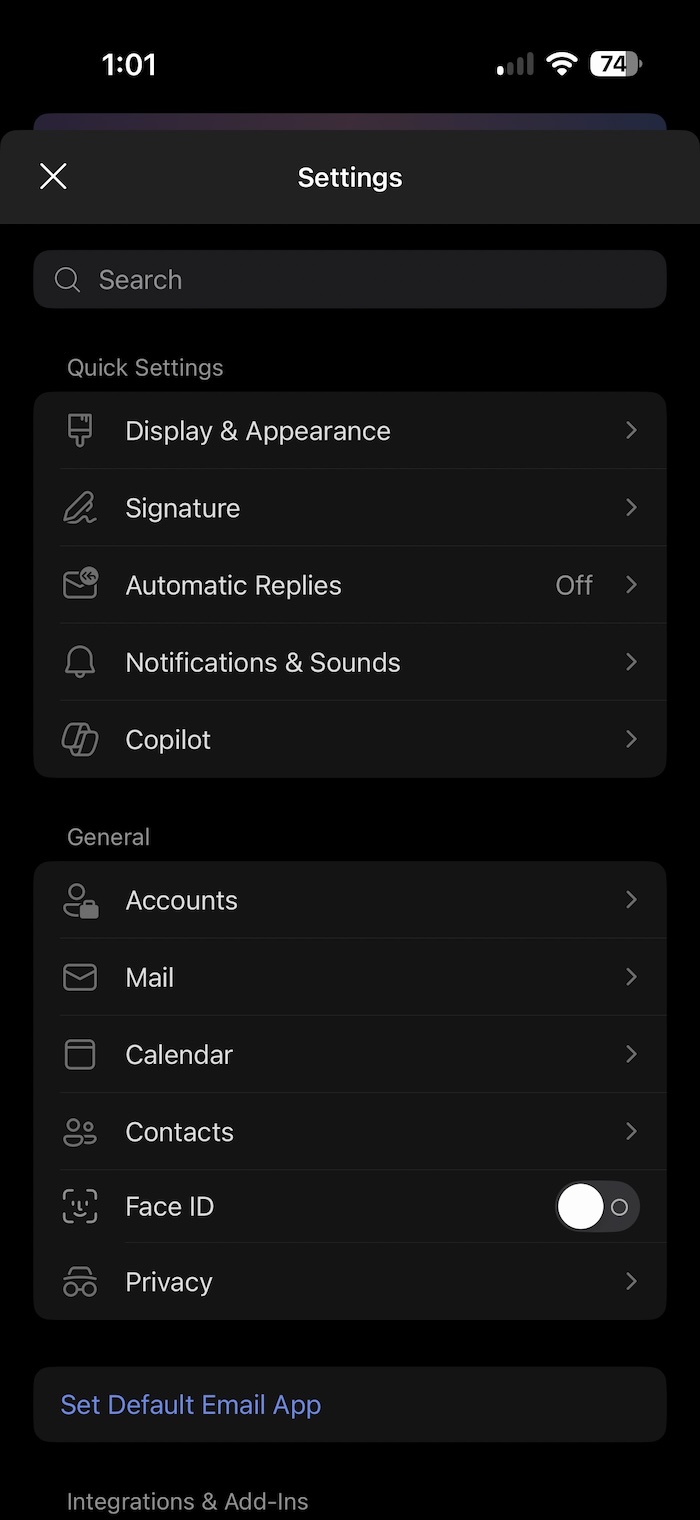This screenshot has width=700, height=1520.
Task: Open Notifications & Sounds settings
Action: pyautogui.click(x=350, y=662)
